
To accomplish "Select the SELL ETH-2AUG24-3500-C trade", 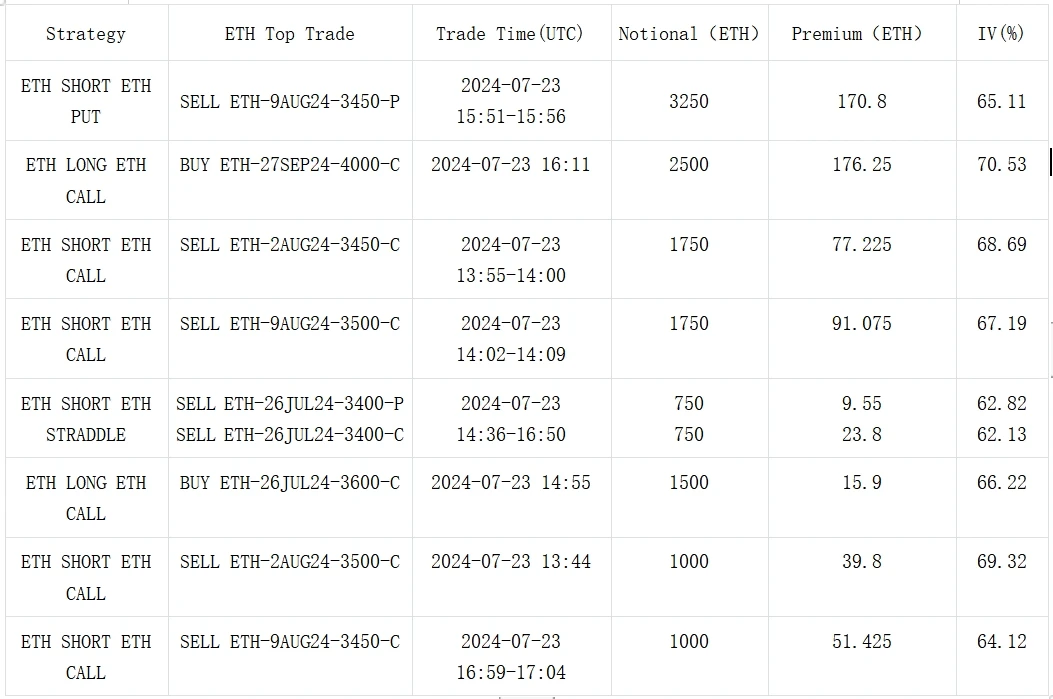I will pyautogui.click(x=290, y=562).
